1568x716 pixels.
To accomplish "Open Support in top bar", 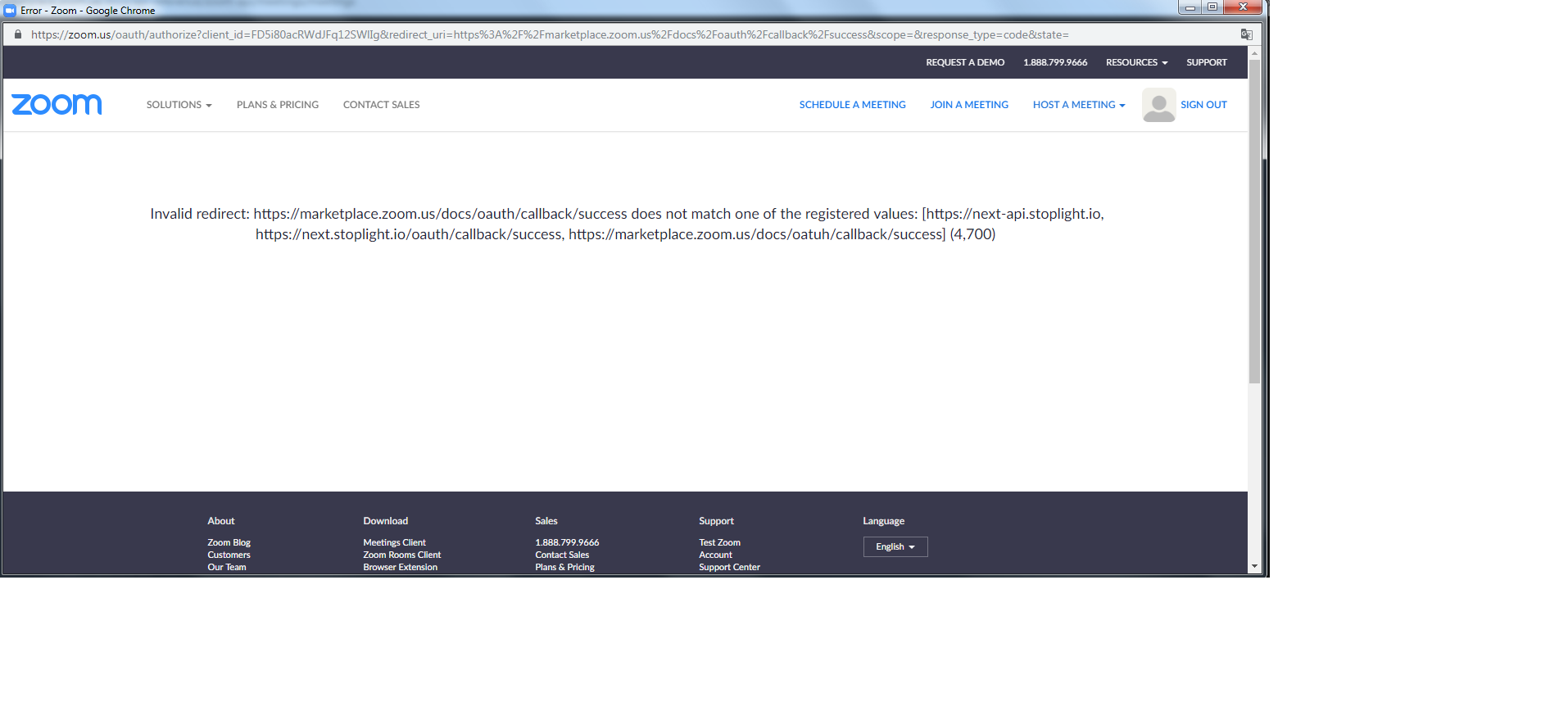I will pyautogui.click(x=1207, y=62).
